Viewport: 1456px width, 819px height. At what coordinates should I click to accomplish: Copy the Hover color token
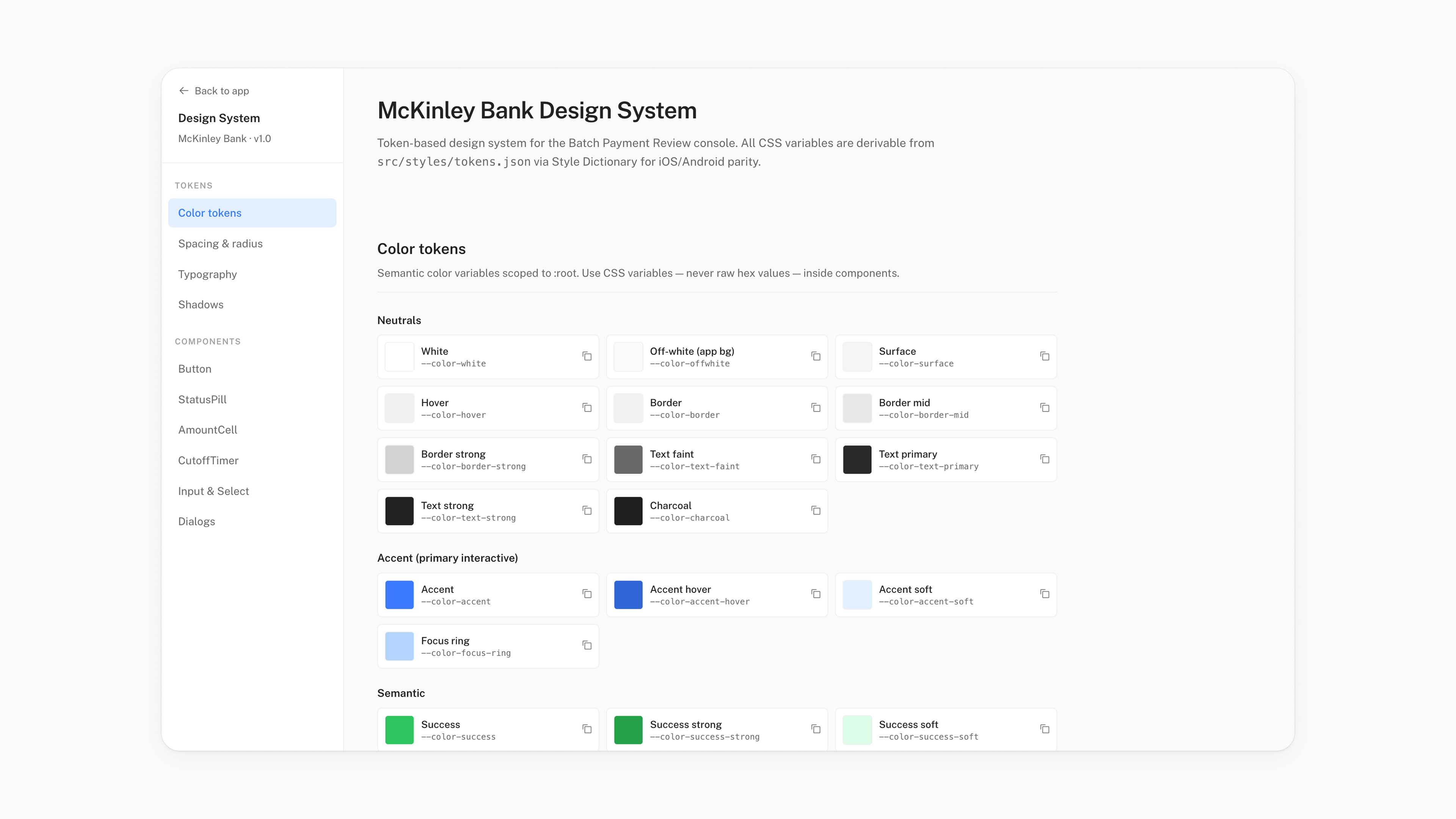(587, 408)
